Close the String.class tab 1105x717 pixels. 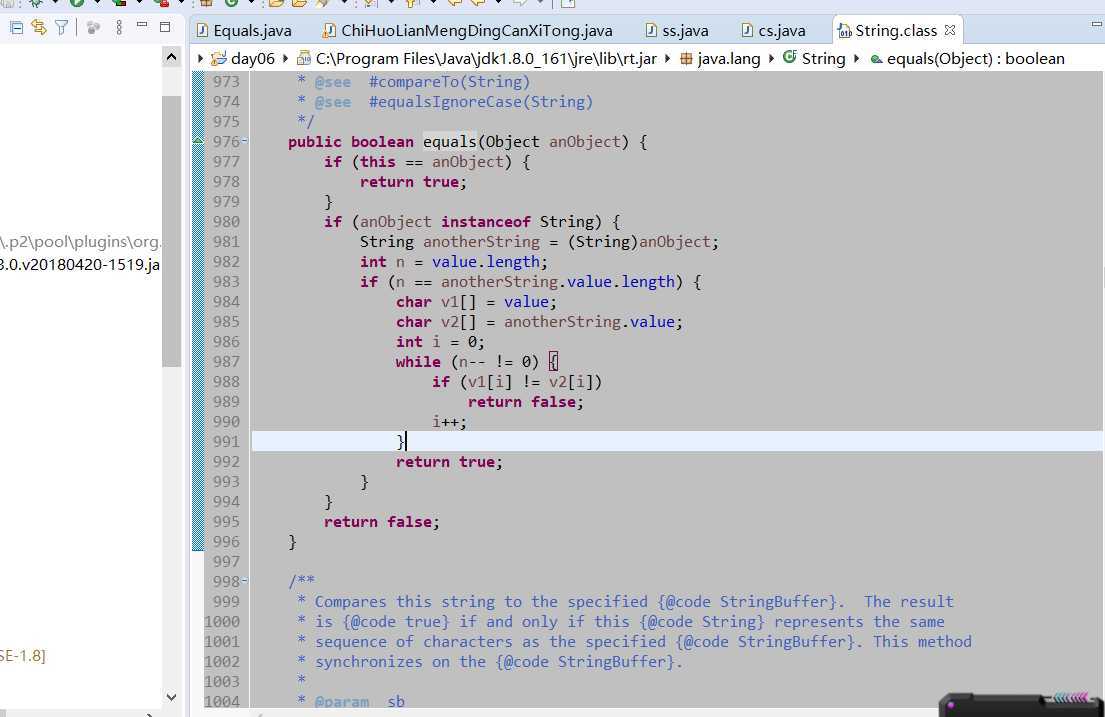tap(950, 30)
